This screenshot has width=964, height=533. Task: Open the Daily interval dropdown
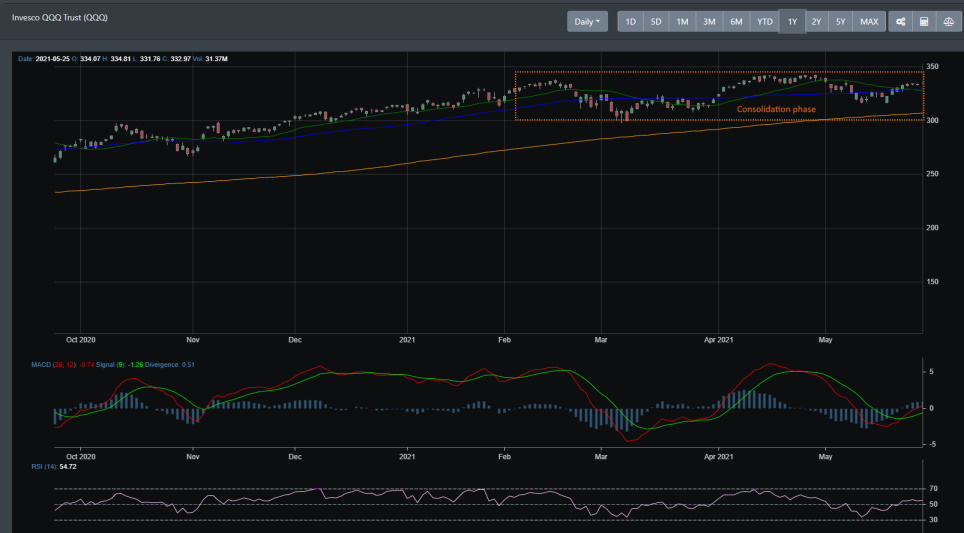[587, 22]
